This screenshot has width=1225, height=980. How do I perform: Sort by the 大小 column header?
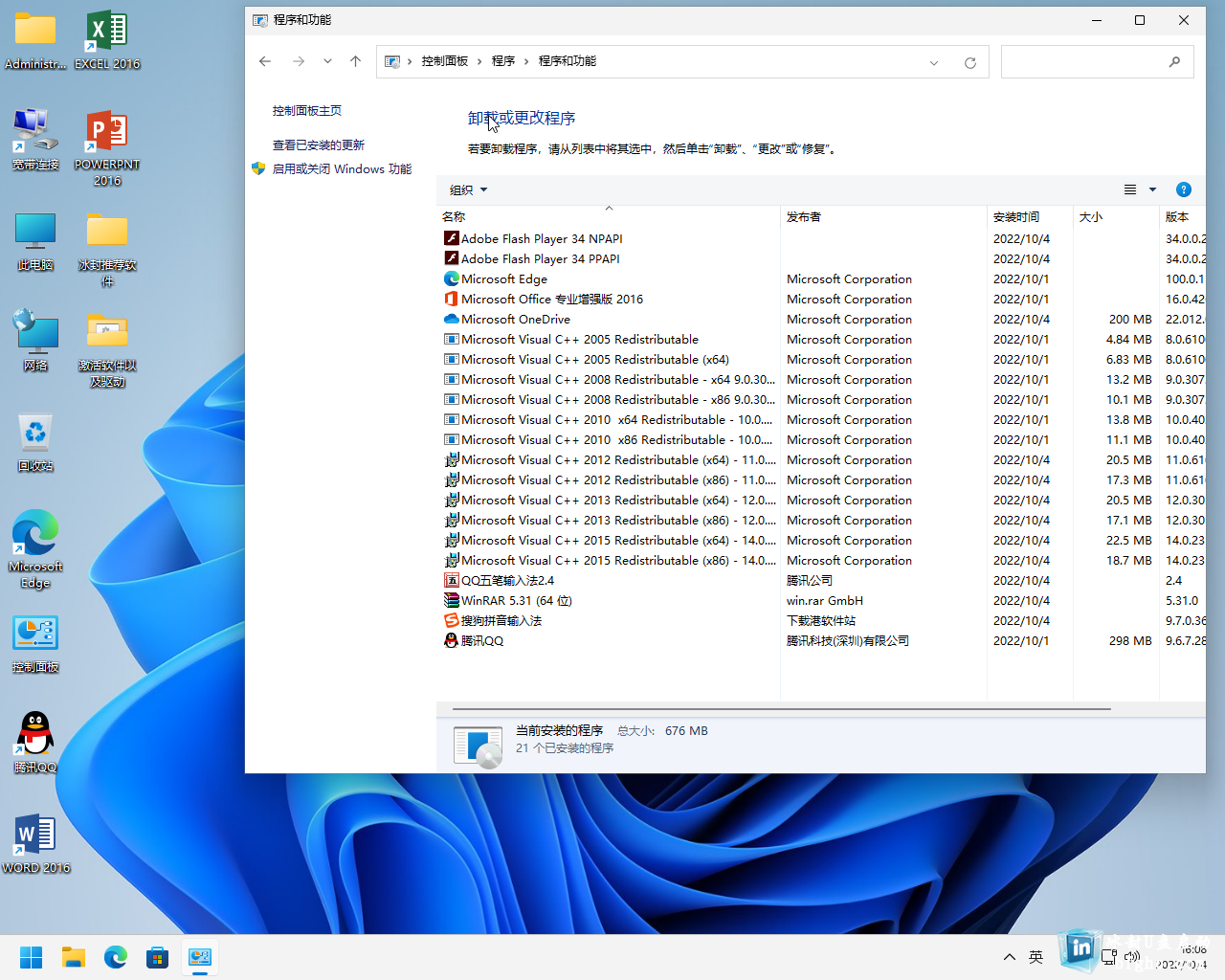click(1117, 216)
